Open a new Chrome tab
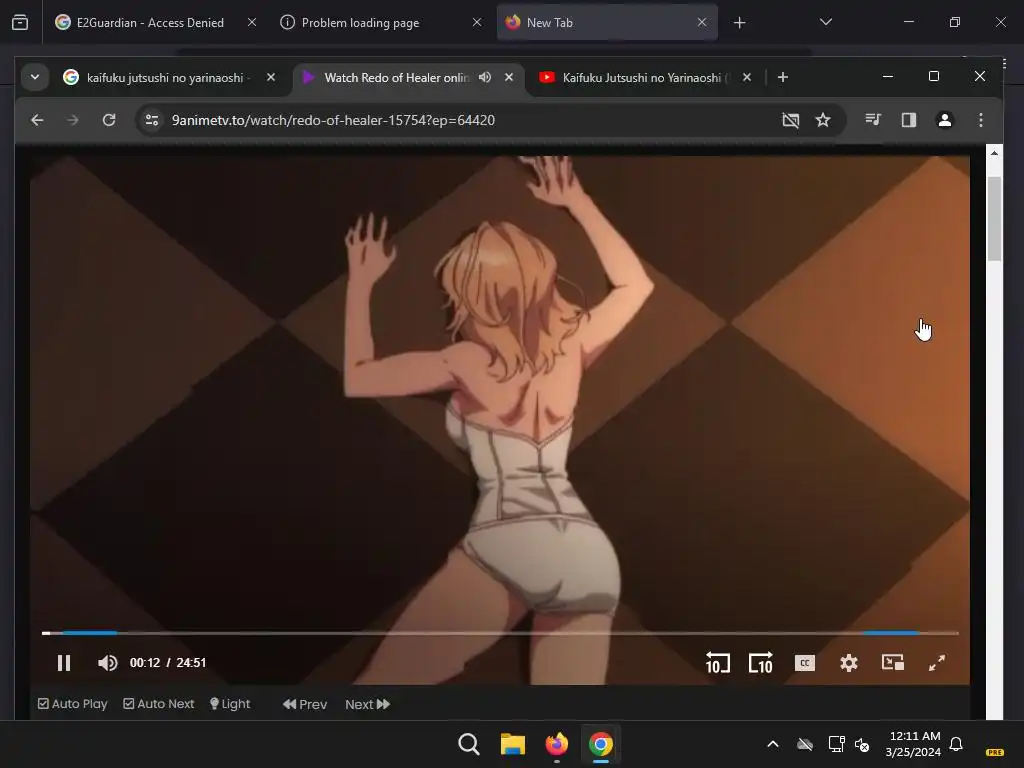Image resolution: width=1024 pixels, height=768 pixels. [782, 77]
